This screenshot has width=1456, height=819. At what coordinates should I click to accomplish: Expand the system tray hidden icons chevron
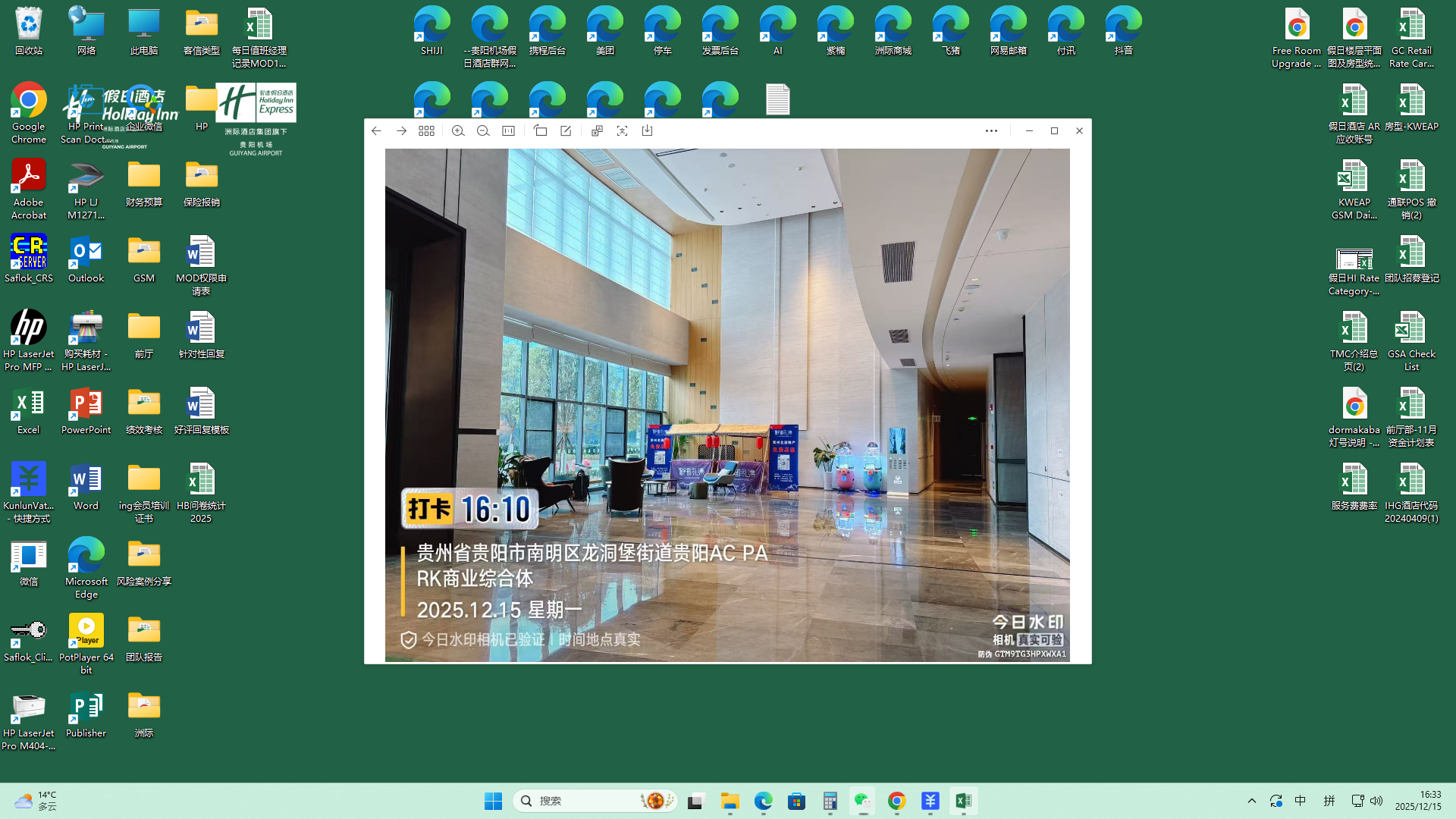click(x=1252, y=801)
